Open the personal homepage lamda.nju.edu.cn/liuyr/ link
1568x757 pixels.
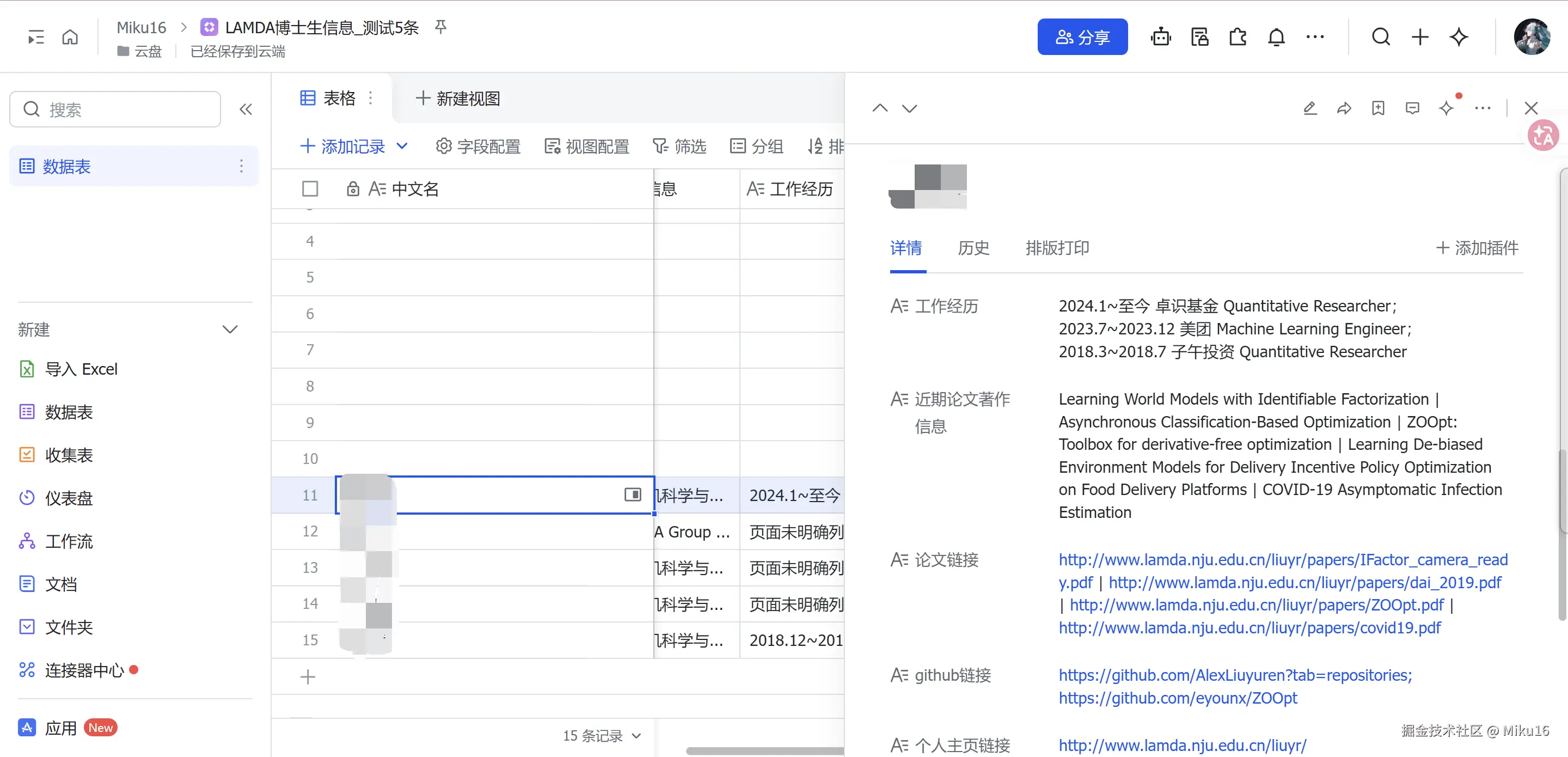[1181, 745]
